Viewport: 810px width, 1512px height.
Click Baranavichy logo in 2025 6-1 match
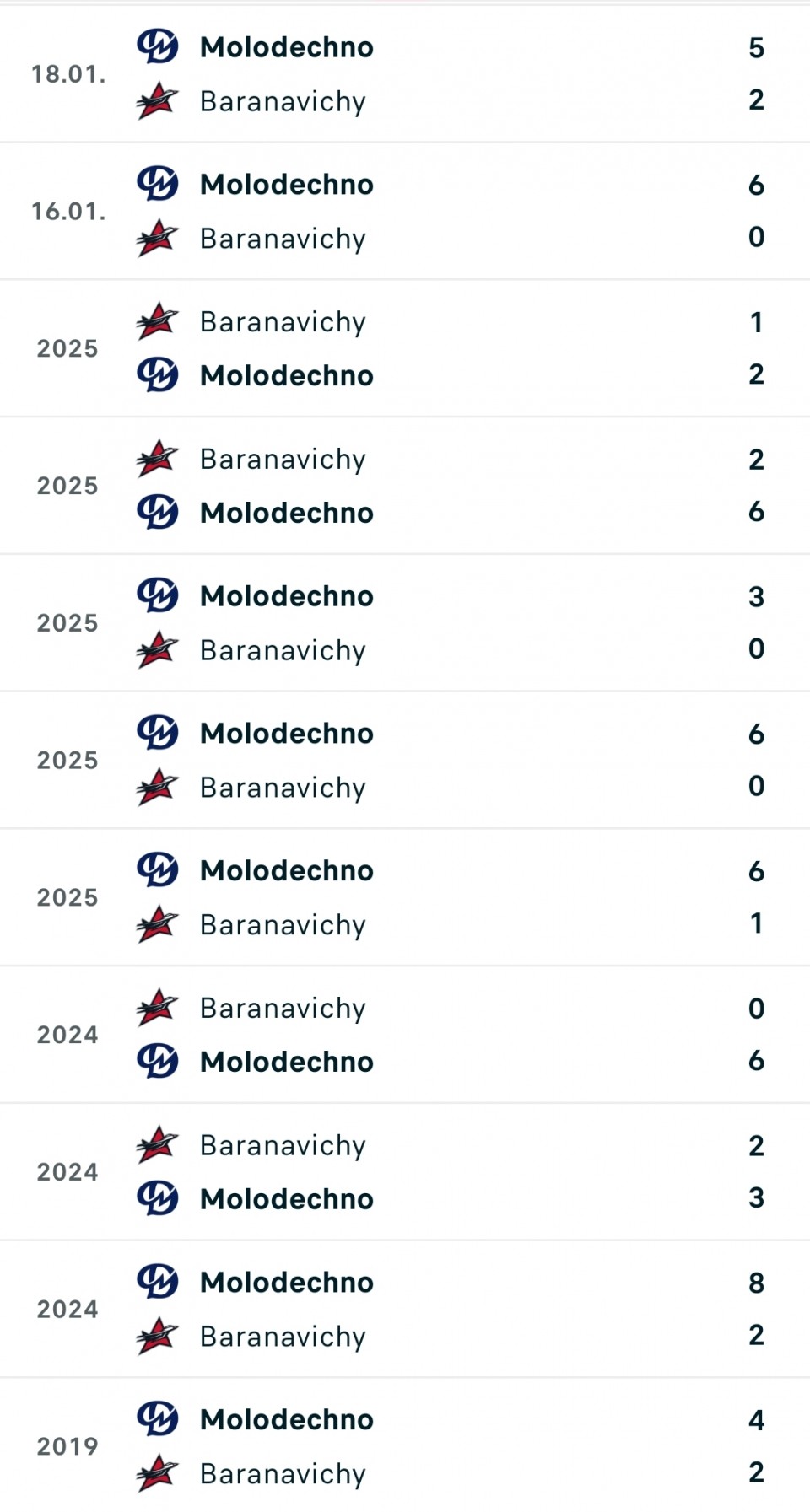pos(158,924)
